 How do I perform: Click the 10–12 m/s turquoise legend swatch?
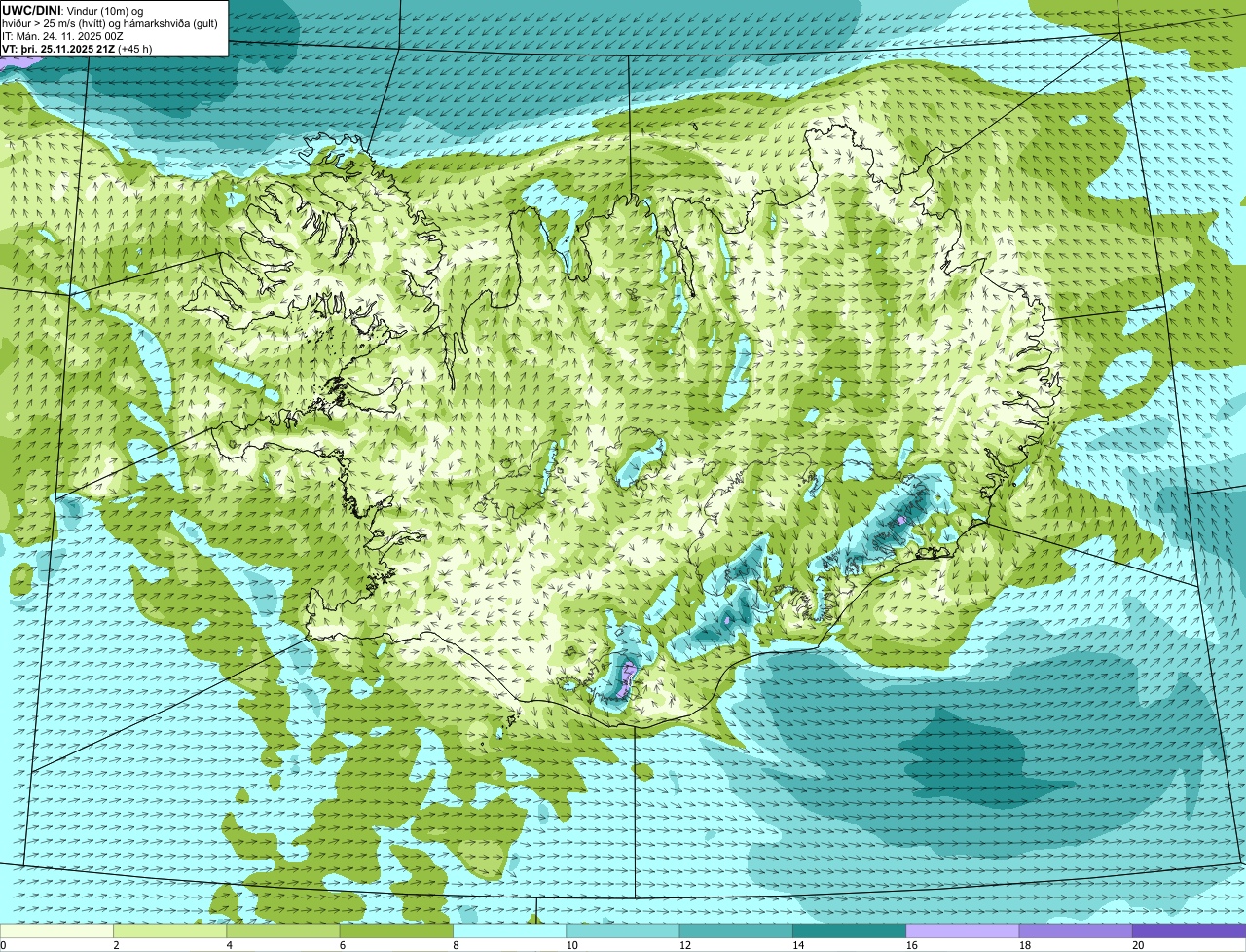pyautogui.click(x=623, y=932)
